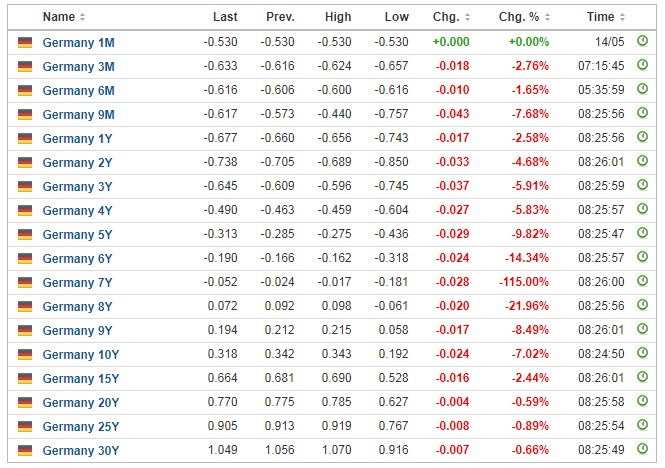The width and height of the screenshot is (665, 468).
Task: Click the clock icon in Germany 6M row
Action: pyautogui.click(x=643, y=89)
